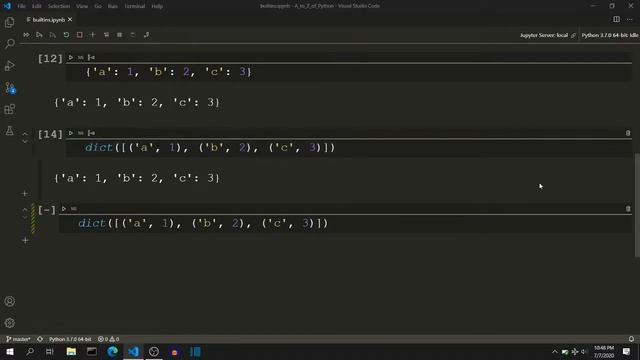Click the export notebook toolbar icon

point(146,35)
